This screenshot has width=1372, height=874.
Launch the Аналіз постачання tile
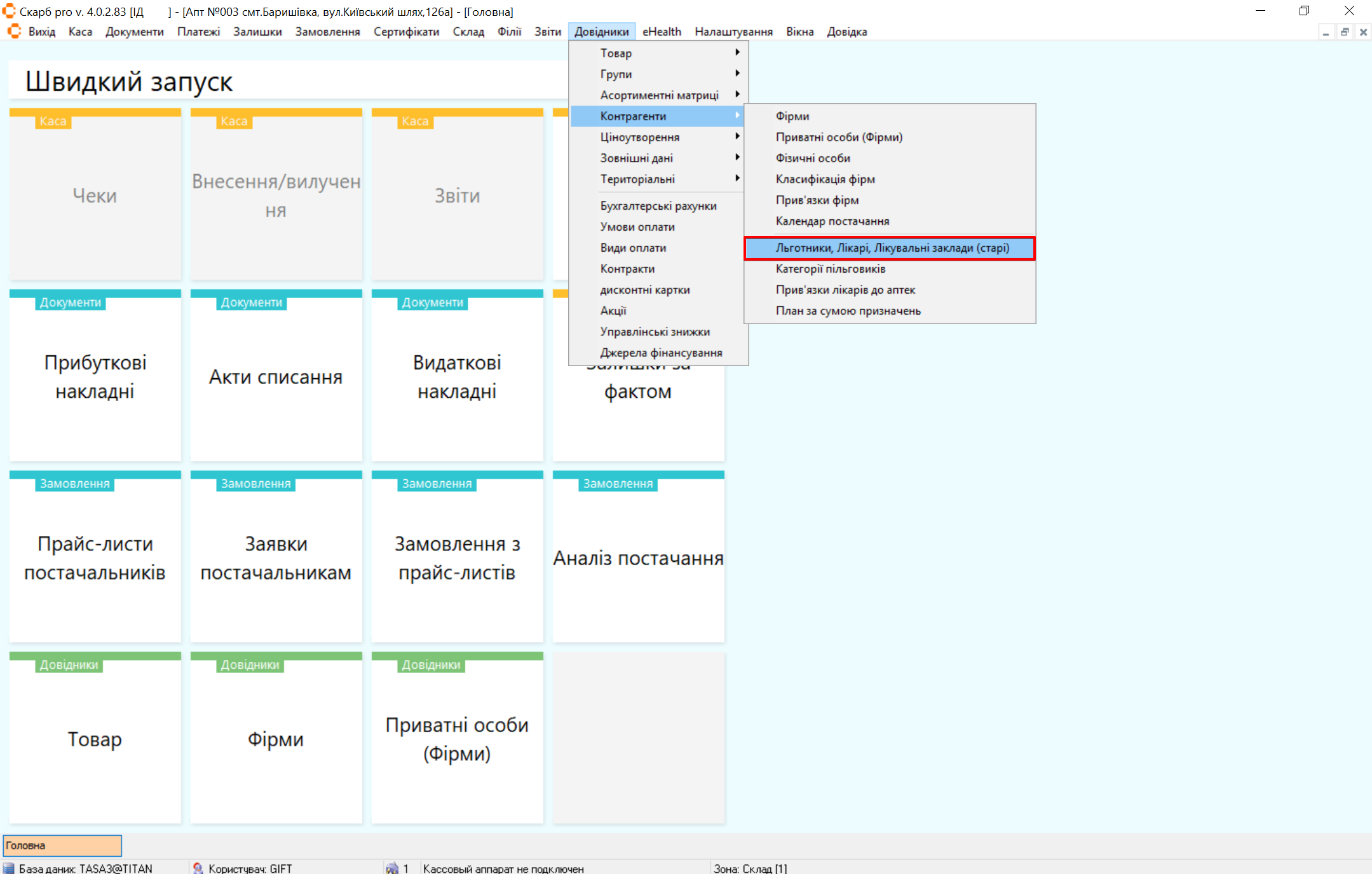pos(638,557)
